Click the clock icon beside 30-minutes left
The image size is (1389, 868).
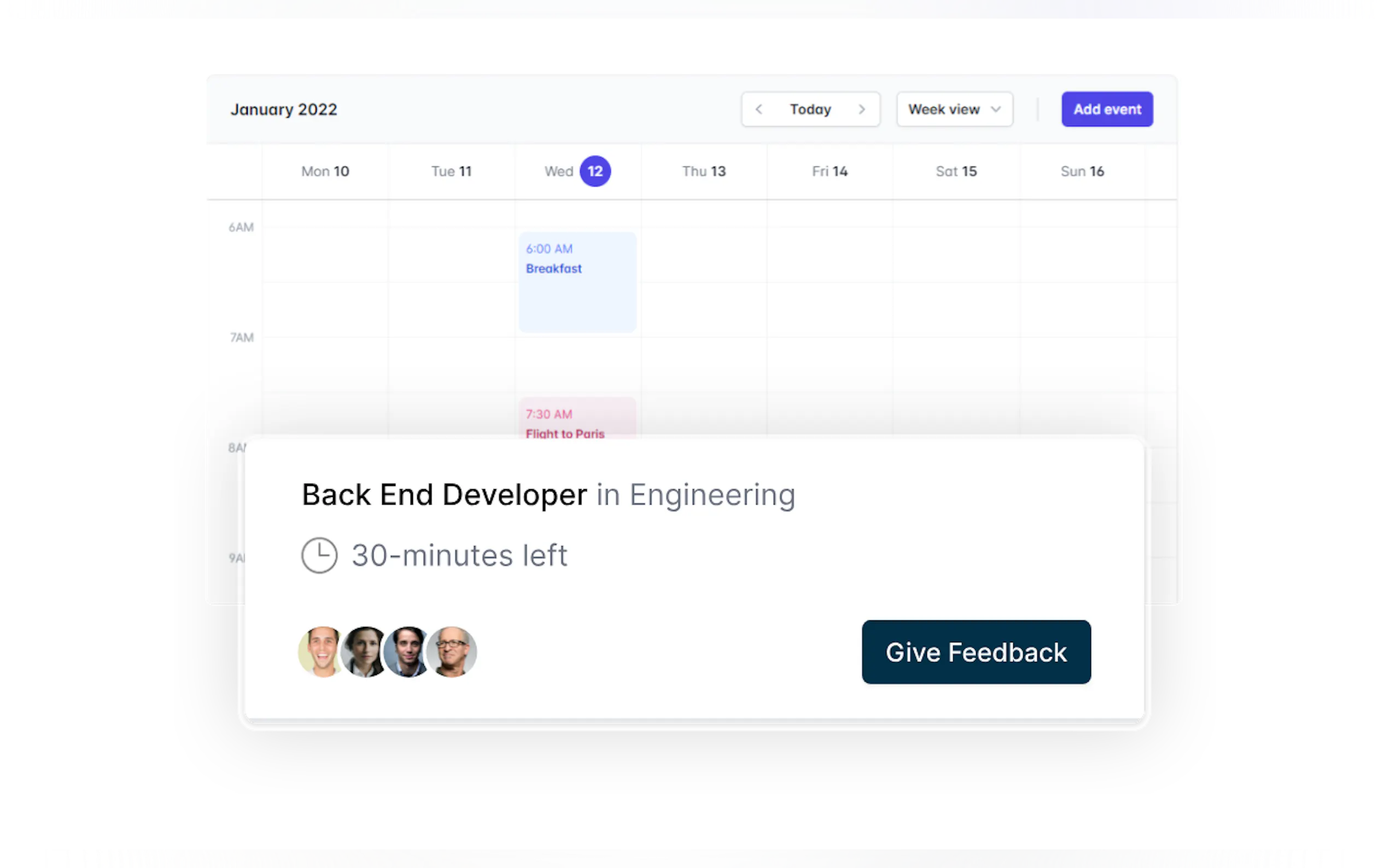coord(319,555)
